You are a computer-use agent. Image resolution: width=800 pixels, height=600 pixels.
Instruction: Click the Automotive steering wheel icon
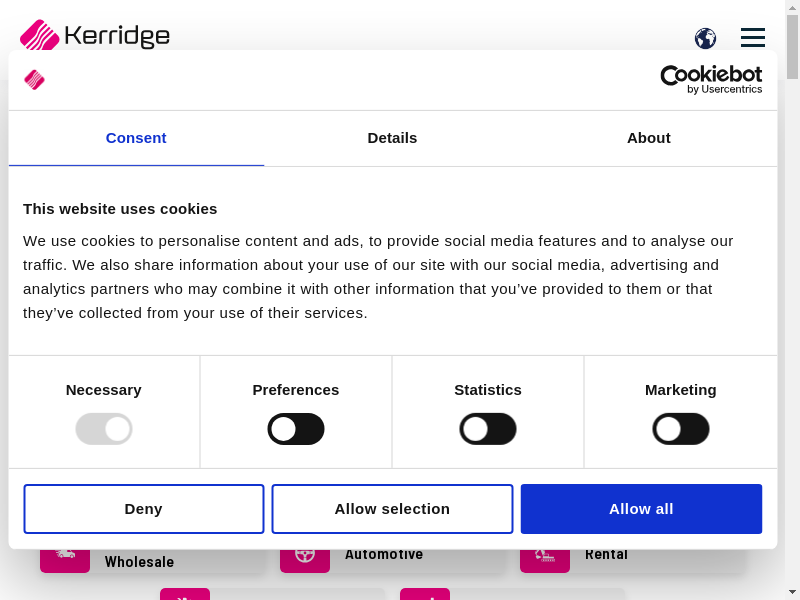click(x=305, y=556)
